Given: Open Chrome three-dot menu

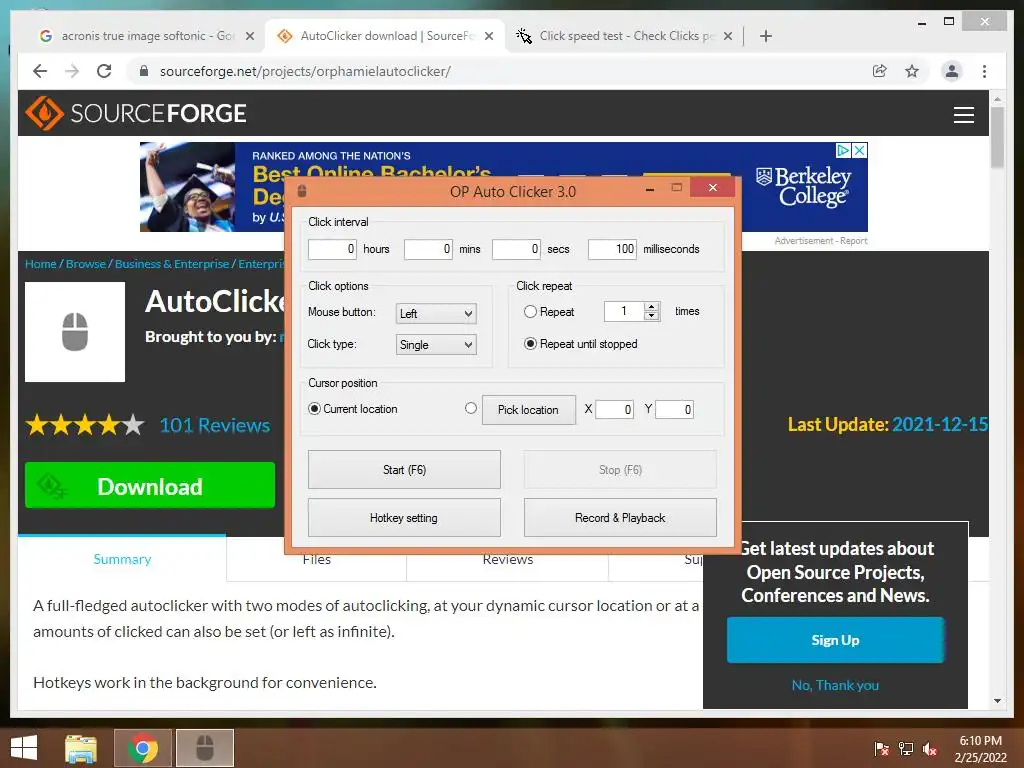Looking at the screenshot, I should (x=984, y=71).
